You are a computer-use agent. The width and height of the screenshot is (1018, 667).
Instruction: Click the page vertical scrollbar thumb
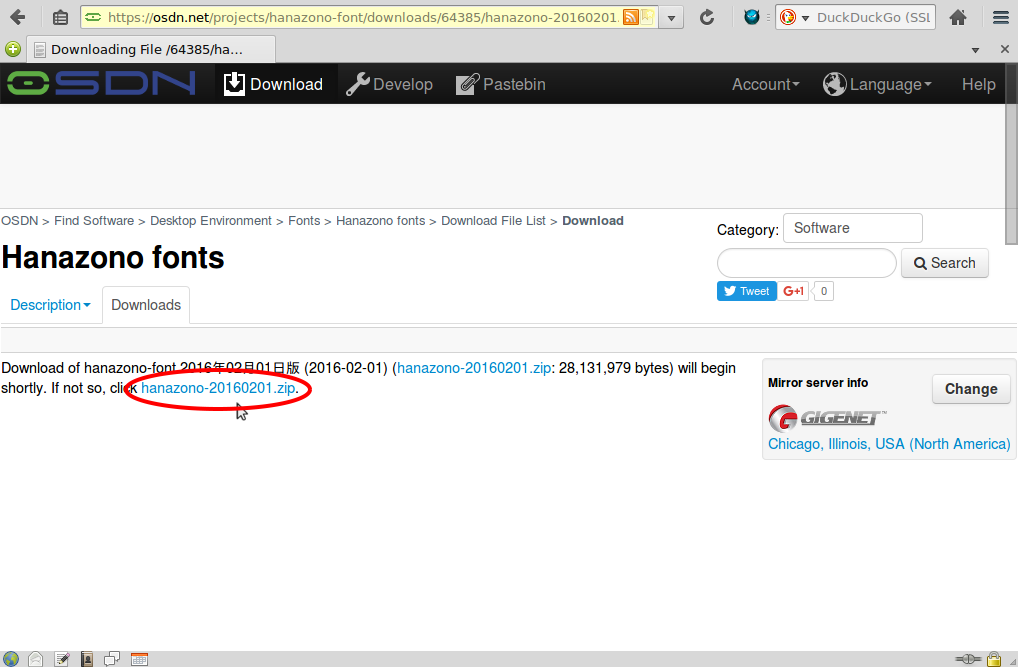(x=1011, y=154)
